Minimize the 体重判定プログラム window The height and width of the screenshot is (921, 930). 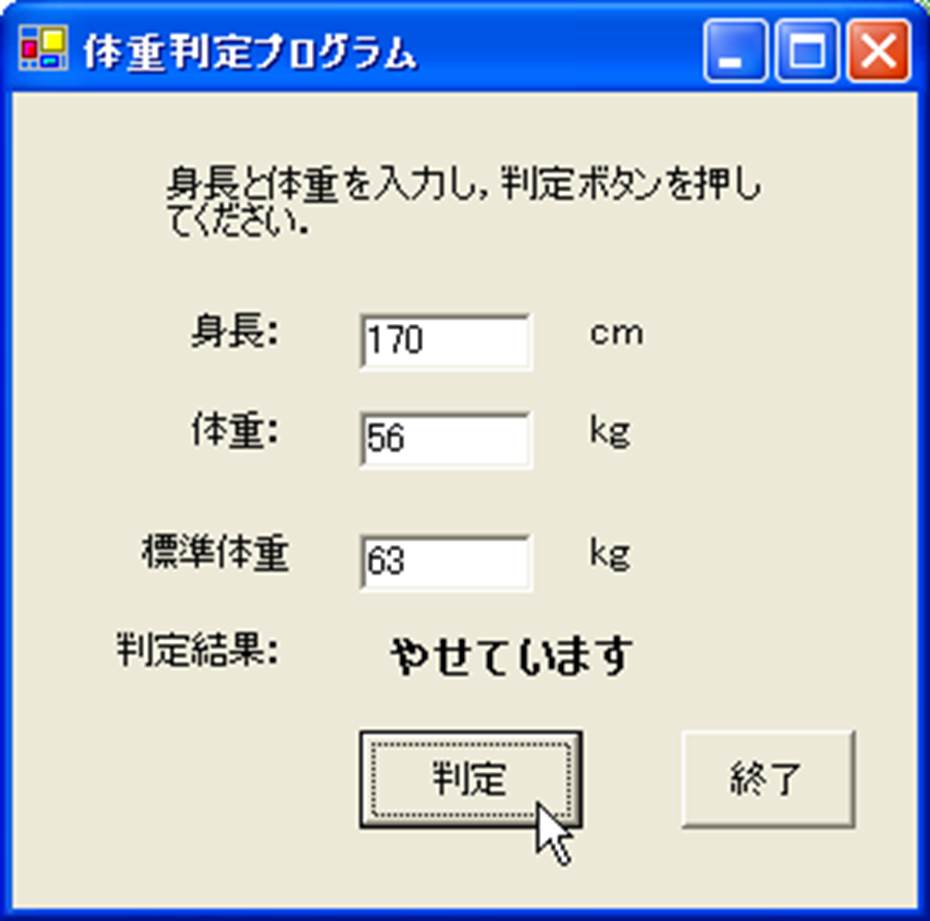point(734,50)
